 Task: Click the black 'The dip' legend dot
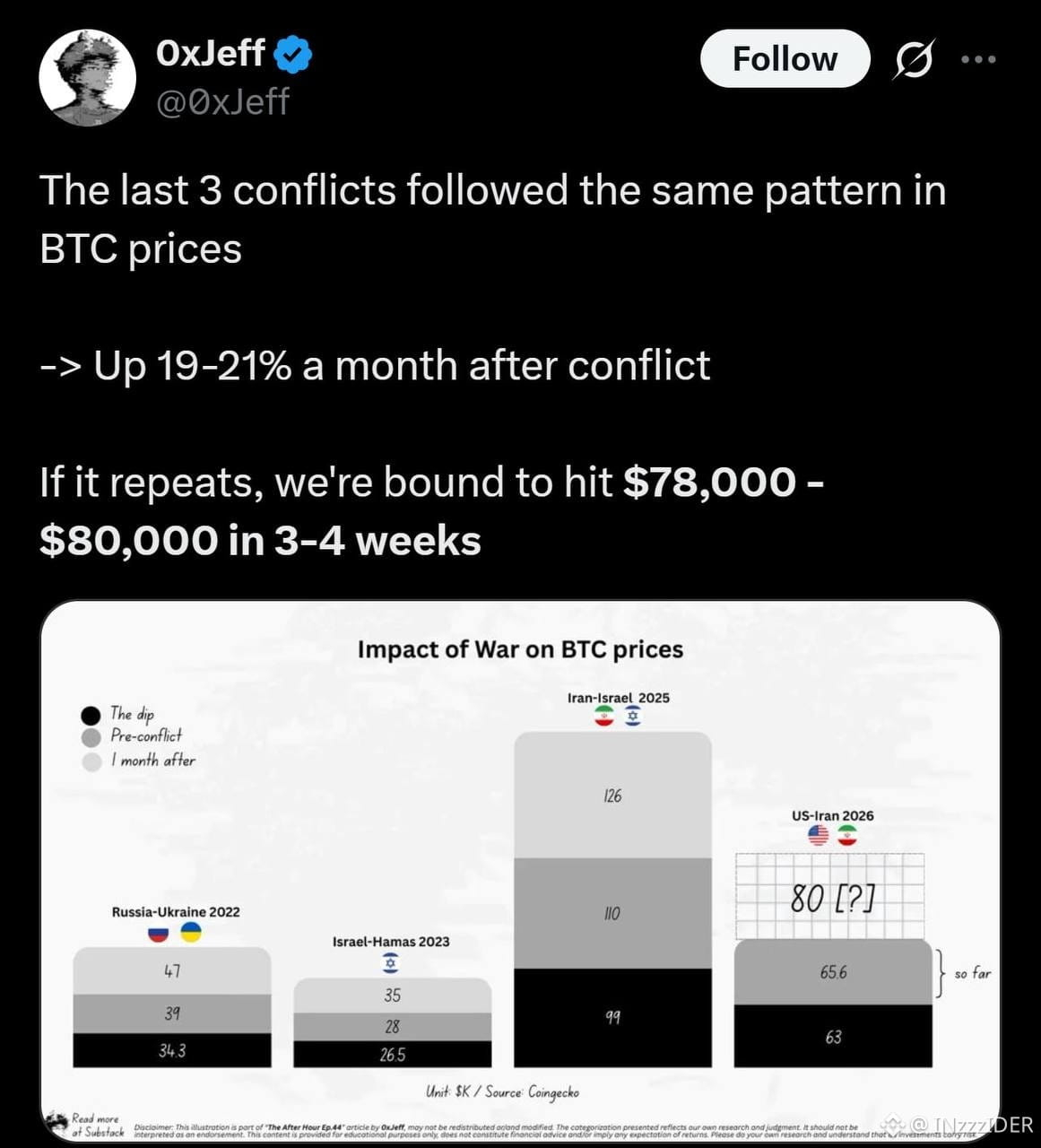pyautogui.click(x=91, y=715)
